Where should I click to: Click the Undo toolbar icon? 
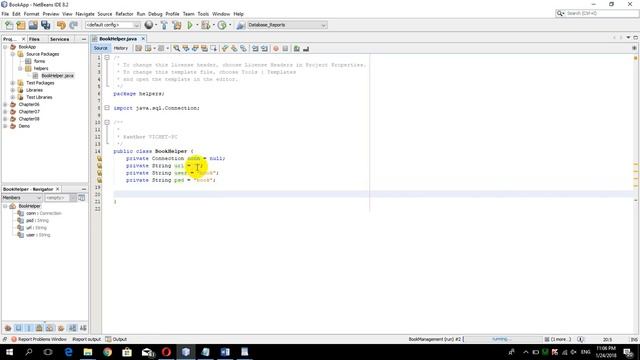tap(61, 25)
